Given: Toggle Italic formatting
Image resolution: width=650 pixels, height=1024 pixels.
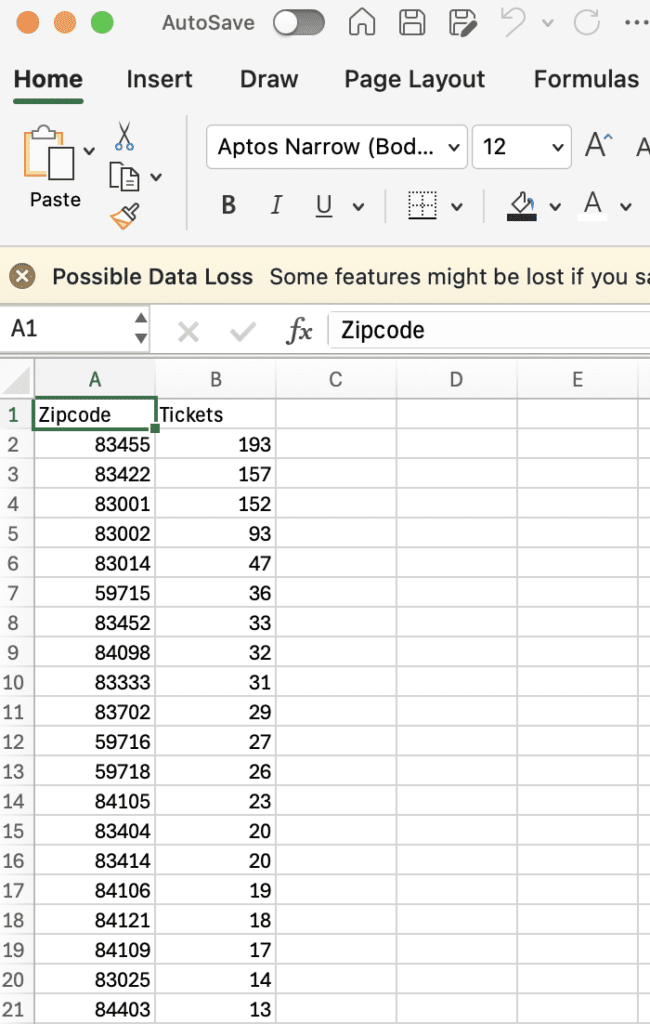Looking at the screenshot, I should [x=276, y=206].
